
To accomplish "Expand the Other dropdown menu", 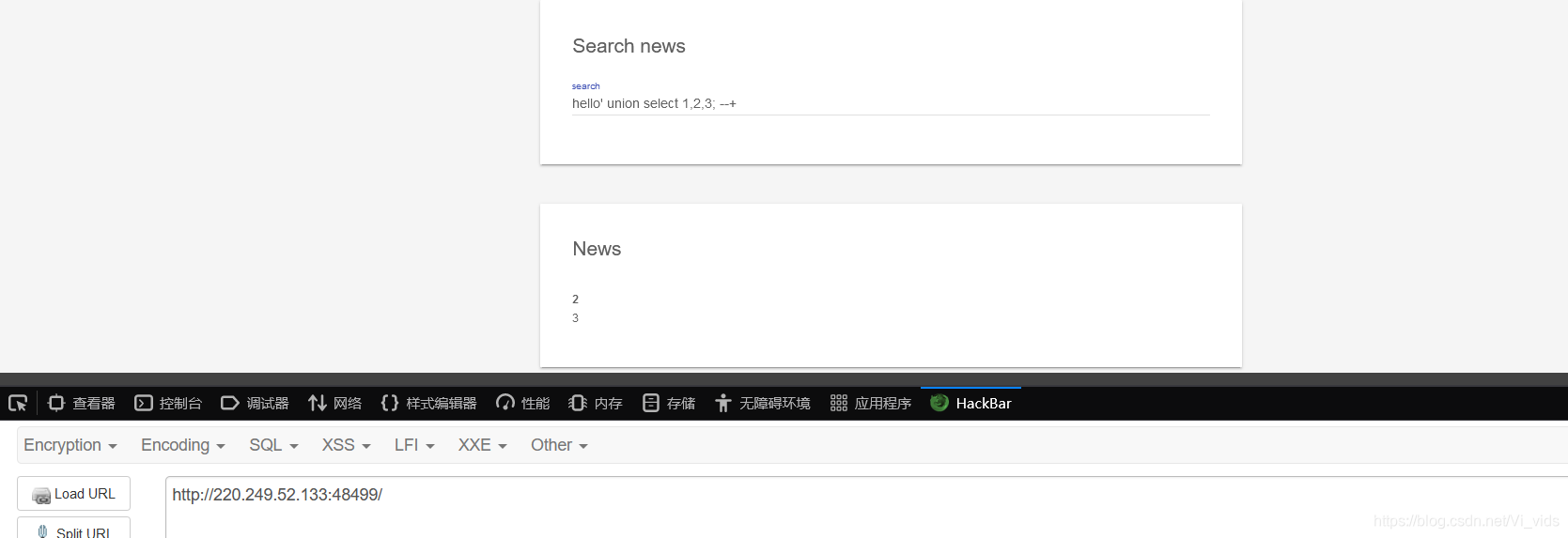I will tap(559, 445).
